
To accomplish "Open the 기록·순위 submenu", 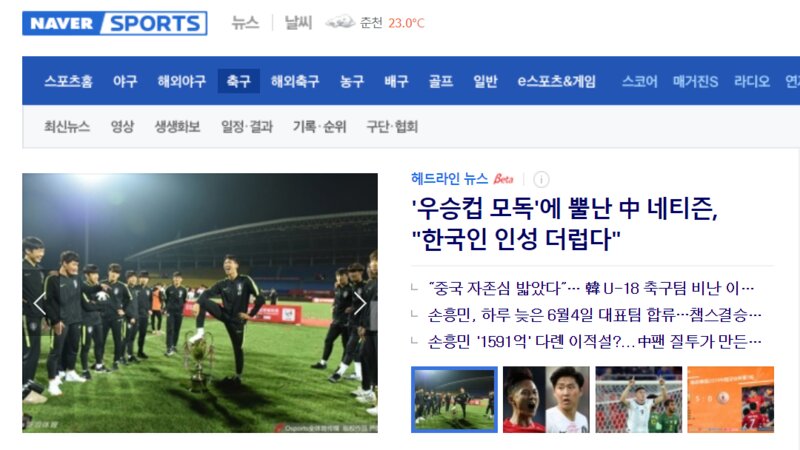I will [x=319, y=127].
